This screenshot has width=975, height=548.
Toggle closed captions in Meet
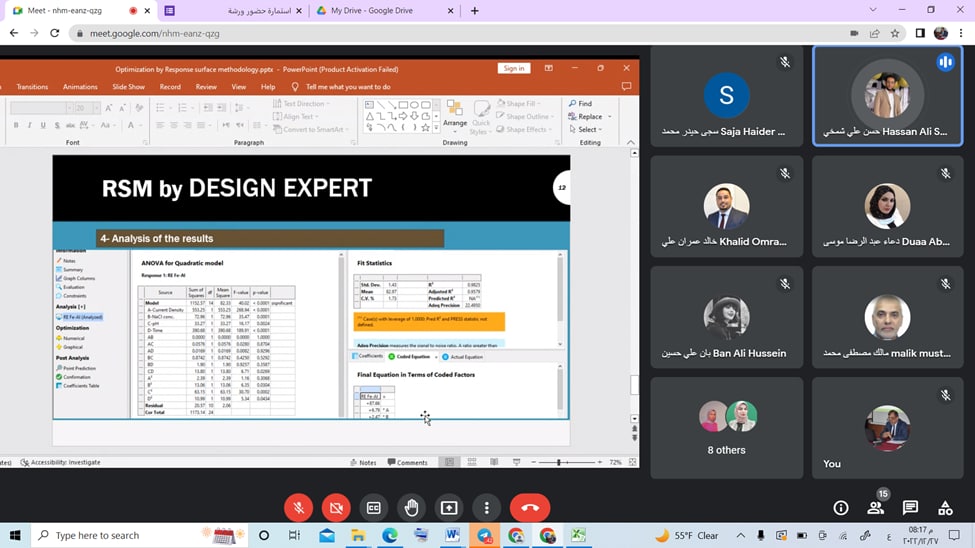[x=374, y=507]
